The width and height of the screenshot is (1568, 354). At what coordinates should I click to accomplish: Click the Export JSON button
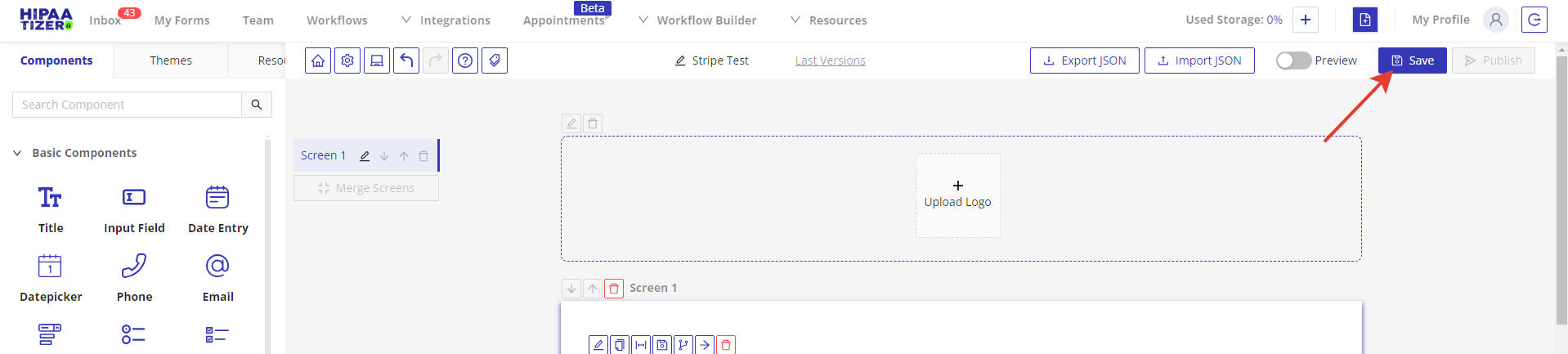click(x=1084, y=60)
